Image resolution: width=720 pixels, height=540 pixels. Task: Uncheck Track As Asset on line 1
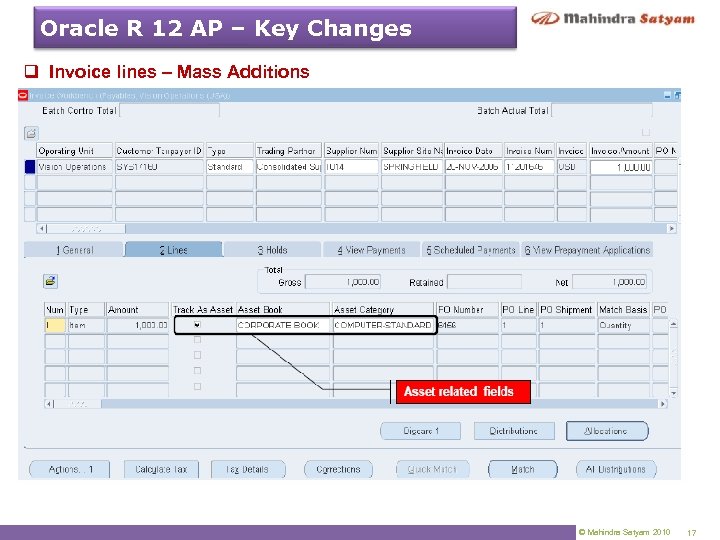pyautogui.click(x=197, y=325)
